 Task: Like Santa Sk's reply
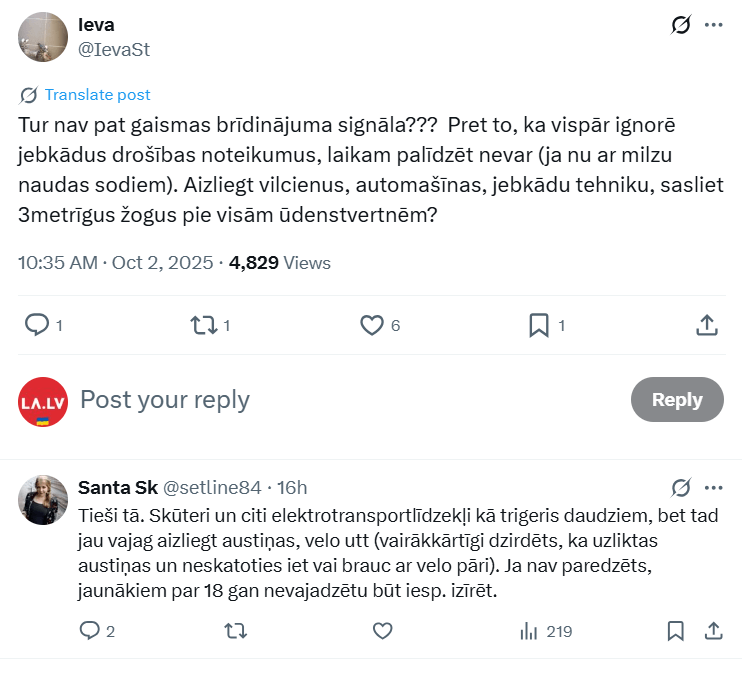[x=382, y=631]
